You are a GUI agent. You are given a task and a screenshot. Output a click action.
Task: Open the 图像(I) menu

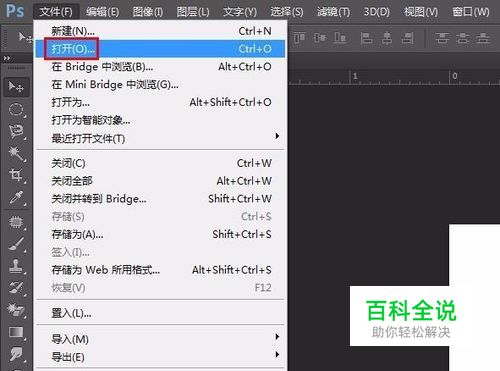point(148,12)
